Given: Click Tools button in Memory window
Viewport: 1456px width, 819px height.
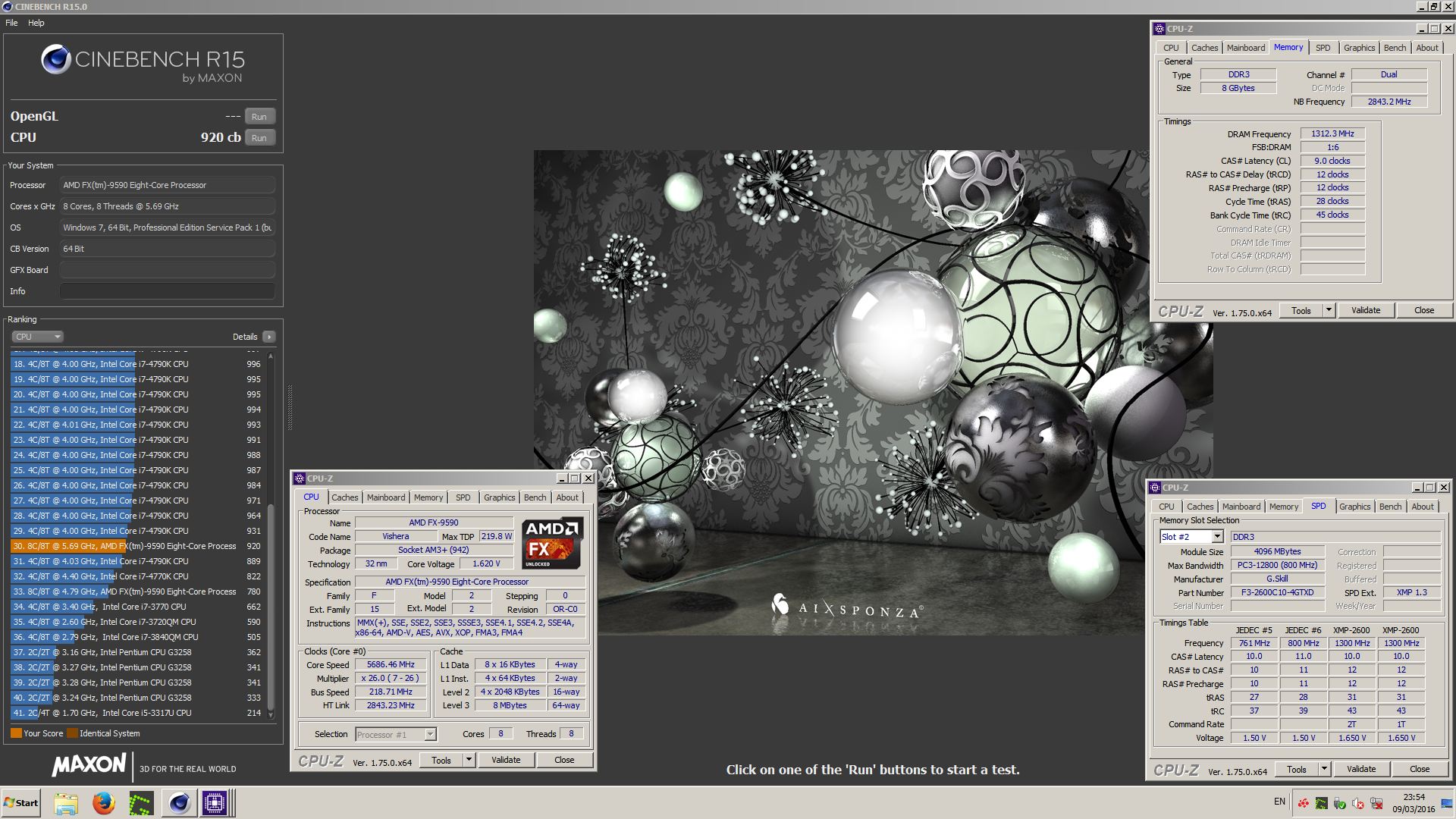Looking at the screenshot, I should click(x=1301, y=310).
